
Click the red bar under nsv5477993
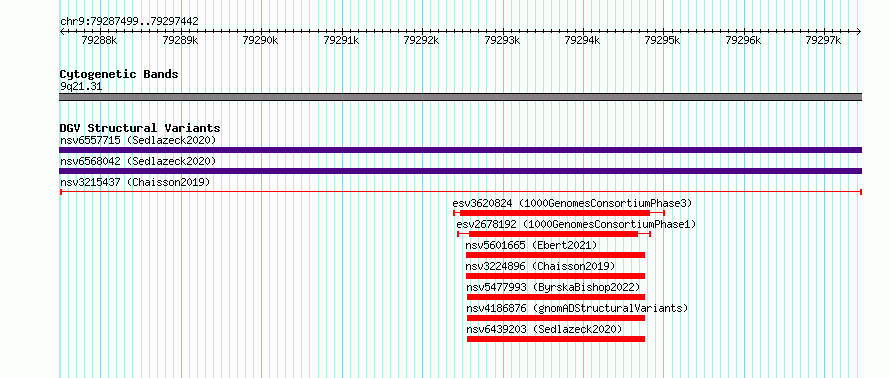pyautogui.click(x=556, y=297)
